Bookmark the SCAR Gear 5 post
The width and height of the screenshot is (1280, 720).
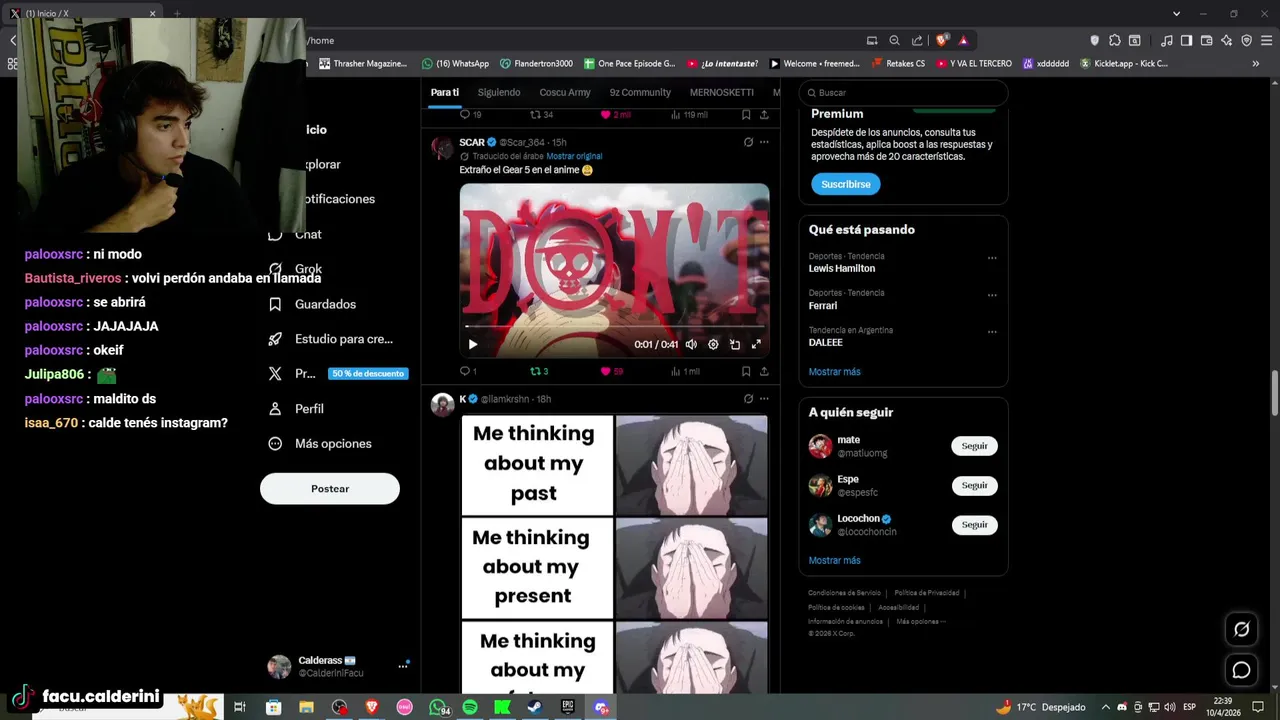746,371
